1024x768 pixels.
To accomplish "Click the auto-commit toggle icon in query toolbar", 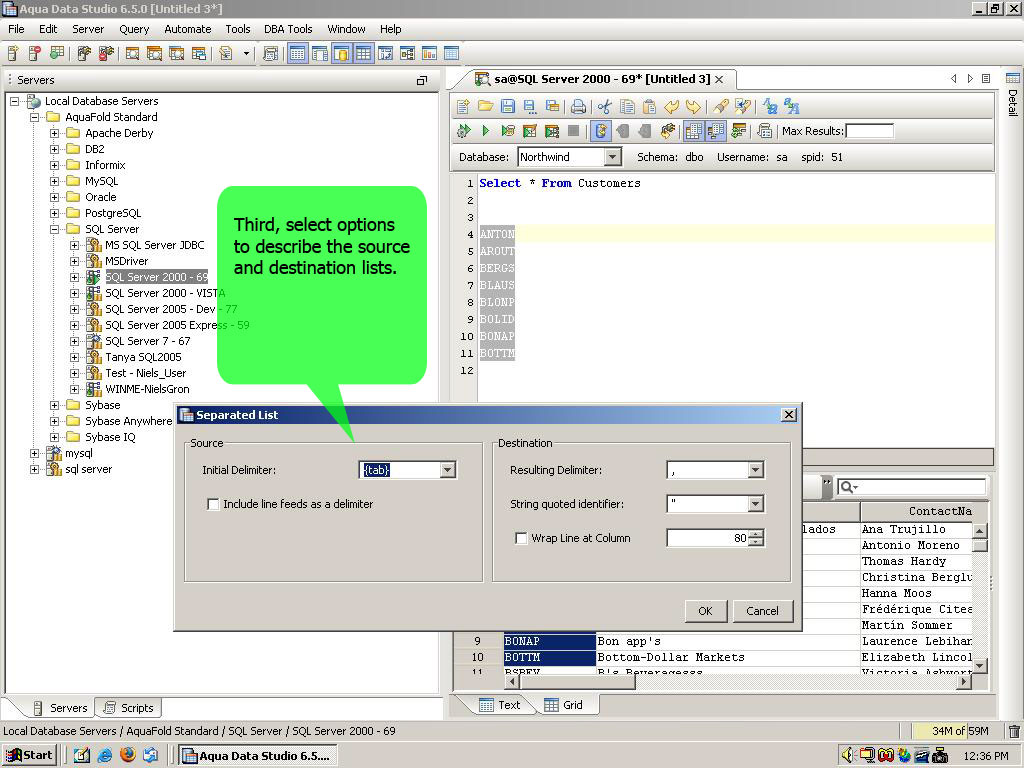I will pos(601,131).
